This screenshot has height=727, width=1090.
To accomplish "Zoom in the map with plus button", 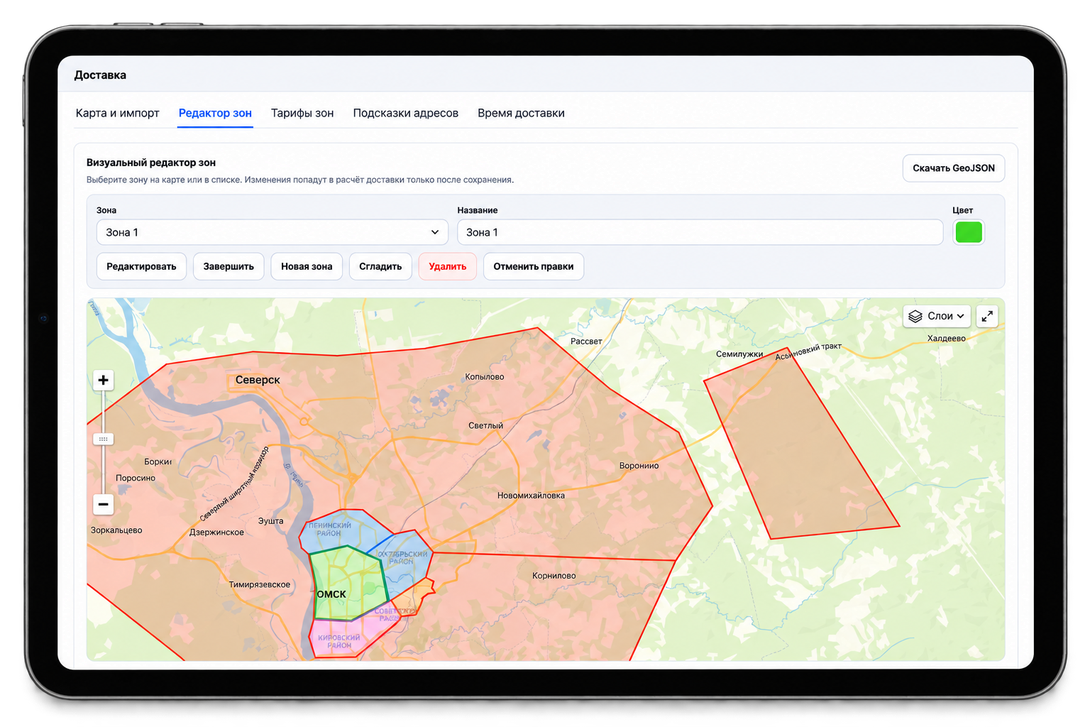I will point(103,380).
